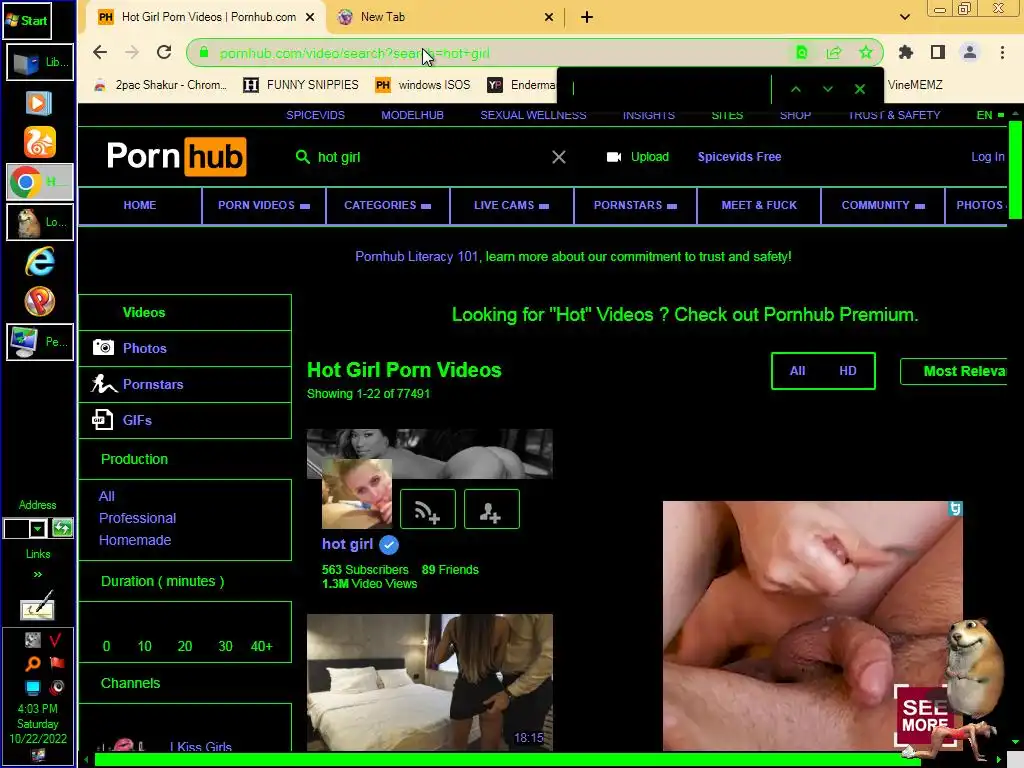Toggle the 'HD' quality filter
Viewport: 1024px width, 768px height.
coord(847,371)
